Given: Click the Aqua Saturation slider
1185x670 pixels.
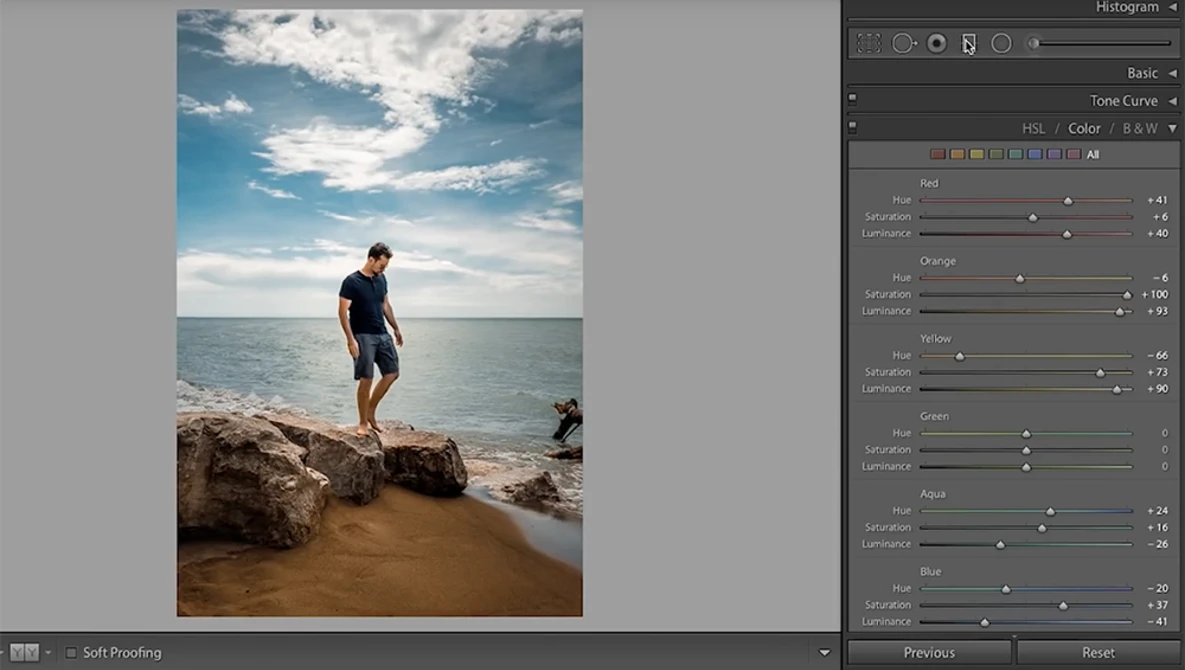Looking at the screenshot, I should pos(1026,528).
